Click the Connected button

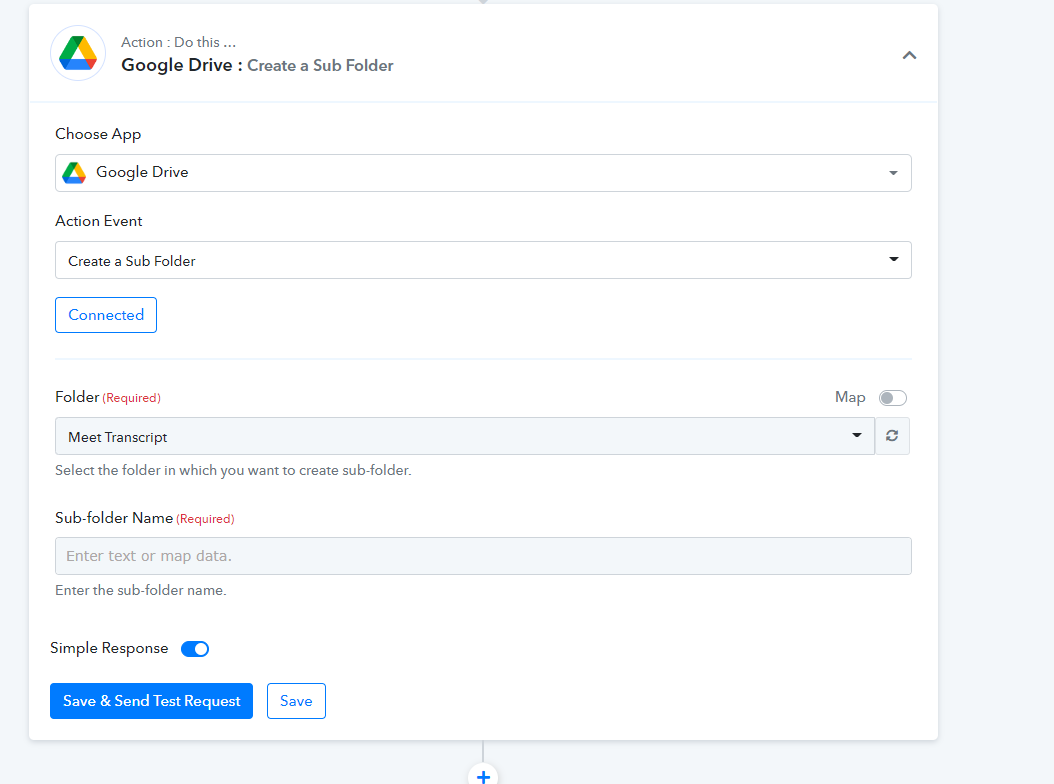[x=106, y=315]
